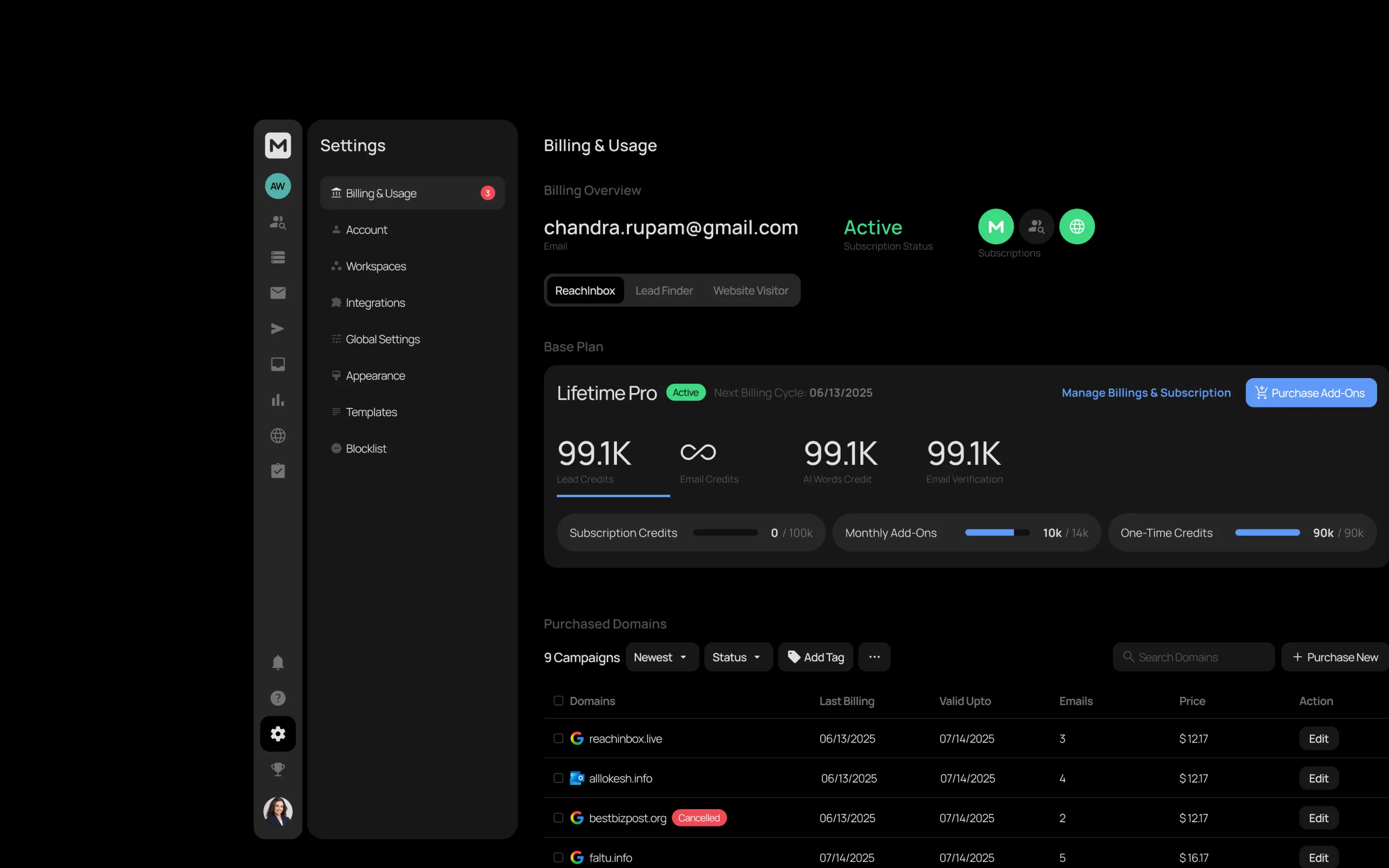Click the Purchase New button

point(1335,657)
